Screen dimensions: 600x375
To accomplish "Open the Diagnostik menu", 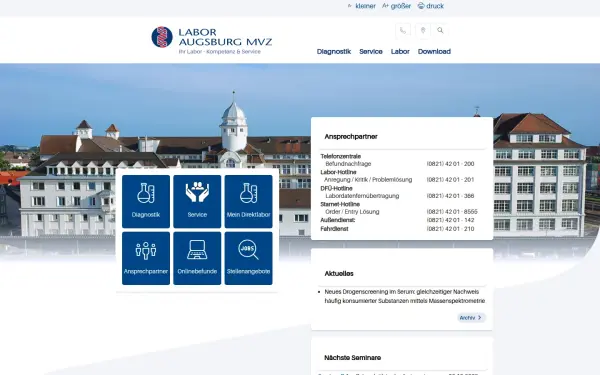I will tap(334, 51).
